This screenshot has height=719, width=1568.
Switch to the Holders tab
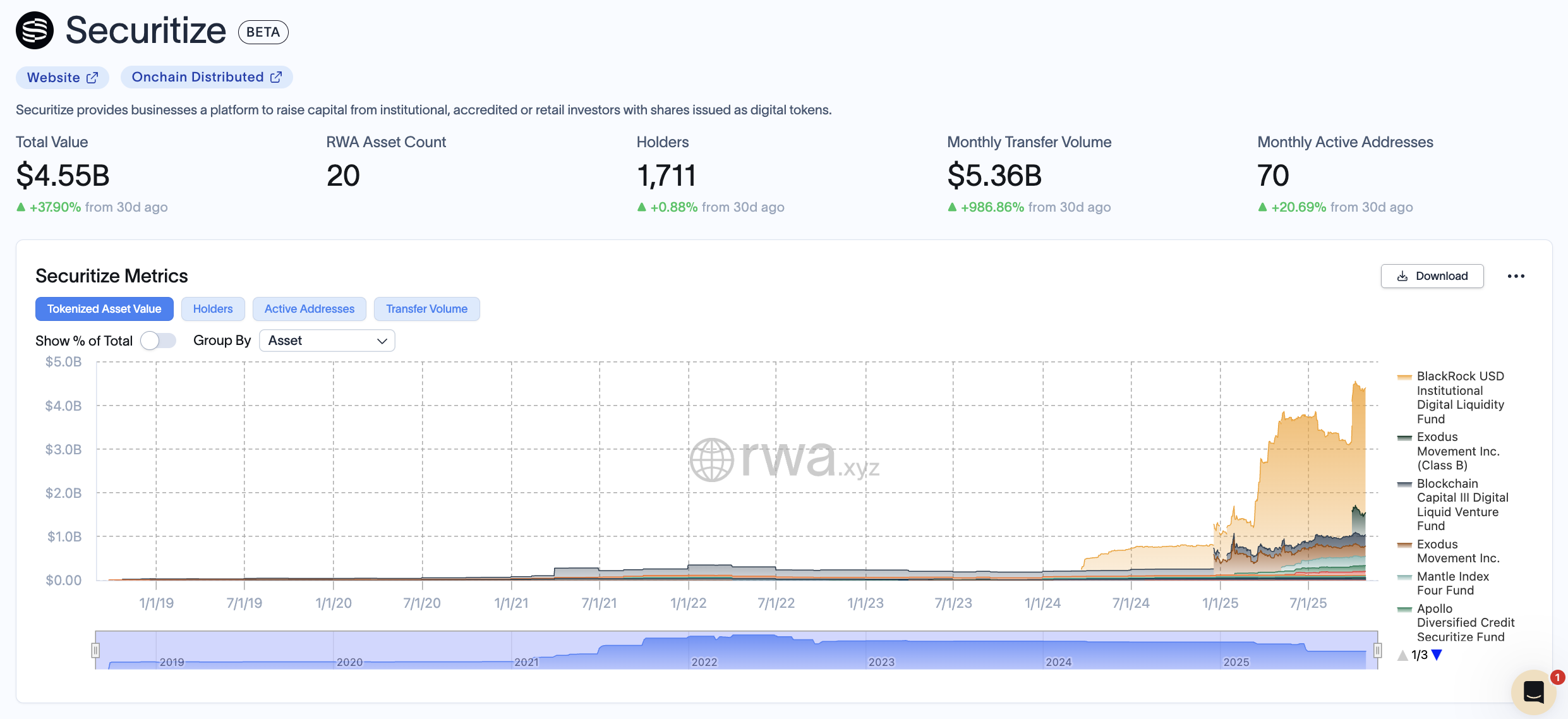pyautogui.click(x=213, y=309)
